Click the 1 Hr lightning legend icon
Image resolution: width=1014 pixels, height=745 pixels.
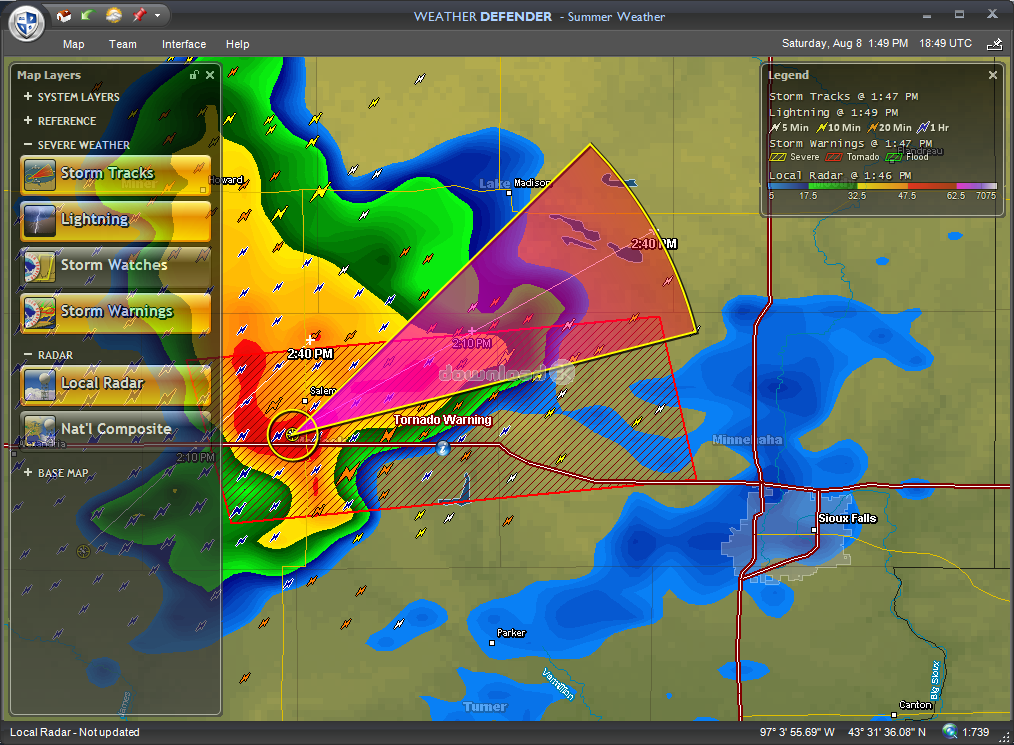tap(923, 127)
